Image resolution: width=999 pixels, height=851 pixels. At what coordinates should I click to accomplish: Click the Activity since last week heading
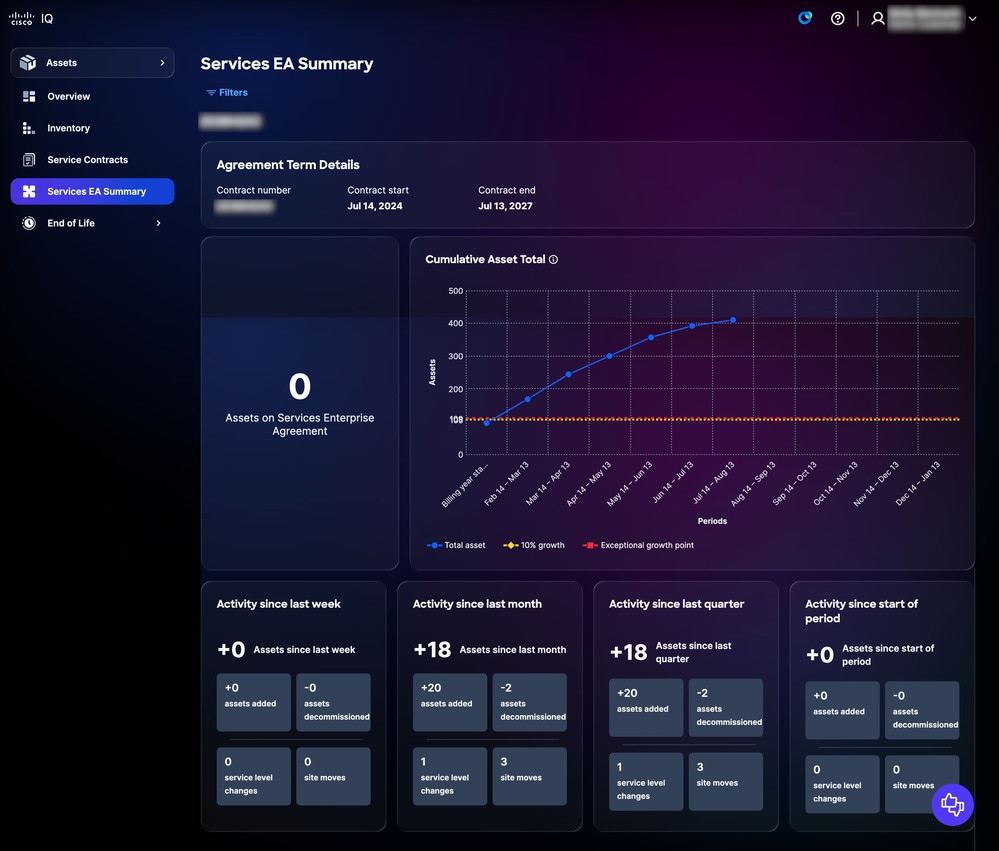click(278, 604)
